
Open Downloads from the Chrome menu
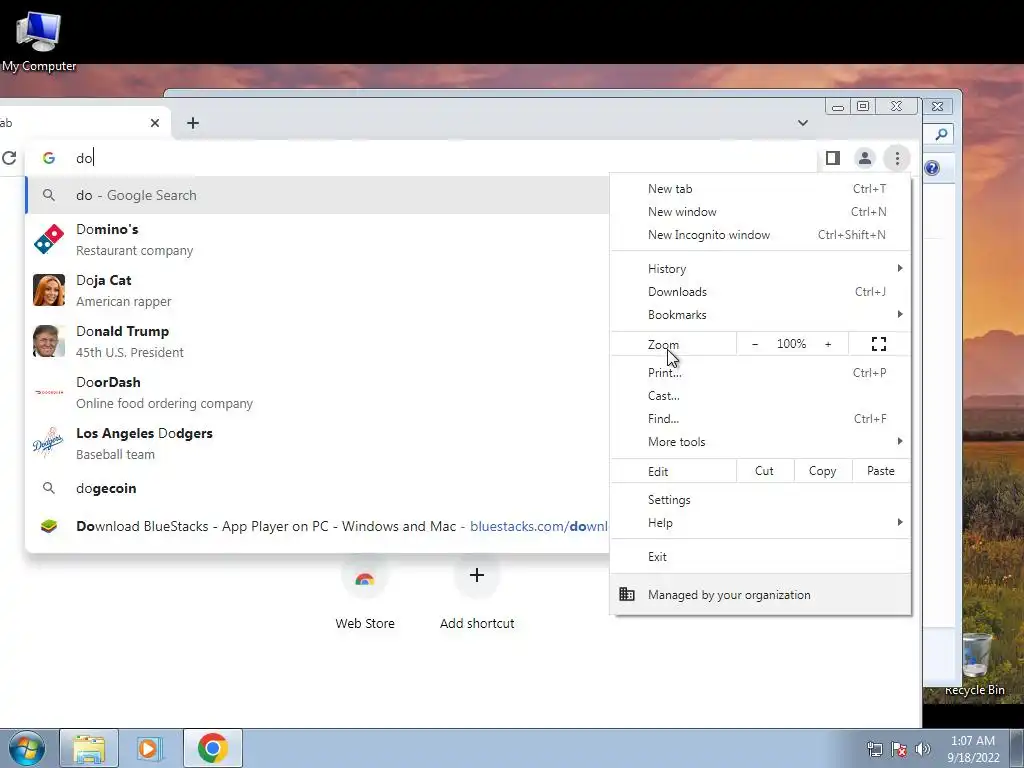(760, 291)
